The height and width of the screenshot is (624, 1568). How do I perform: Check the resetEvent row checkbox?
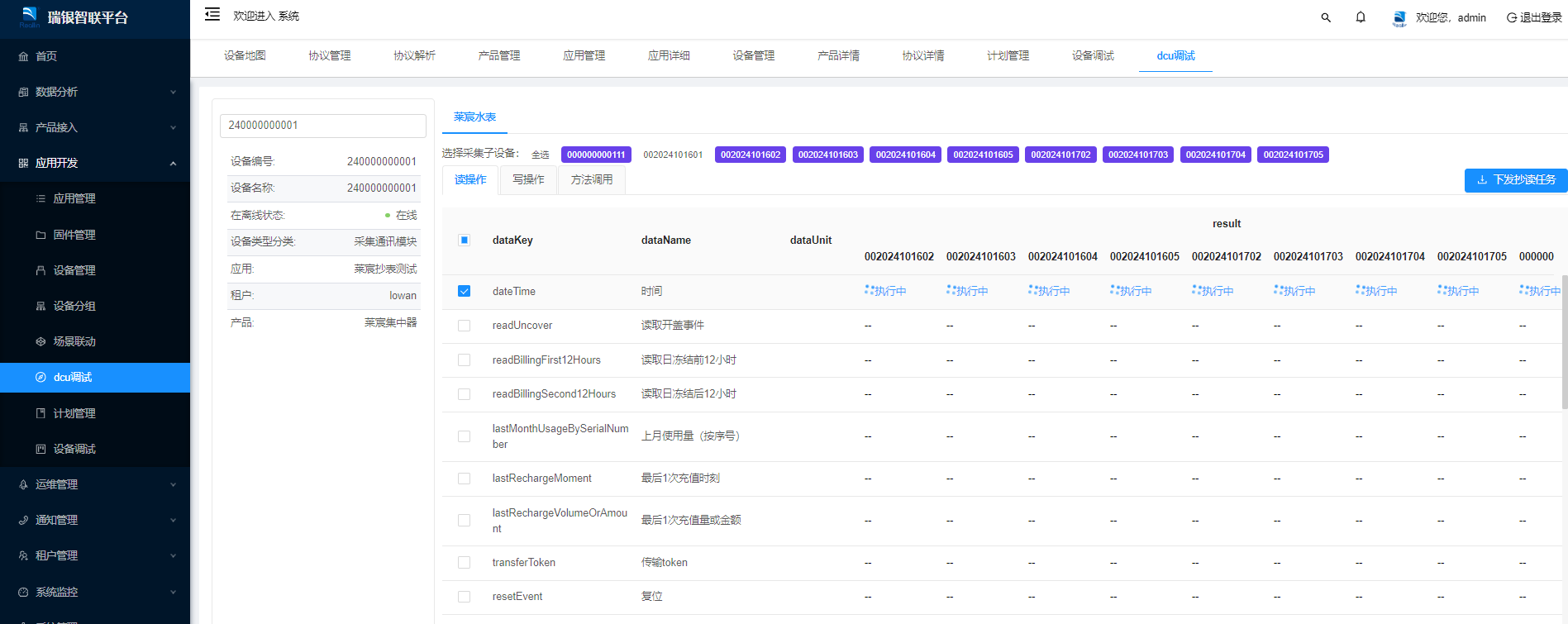464,597
